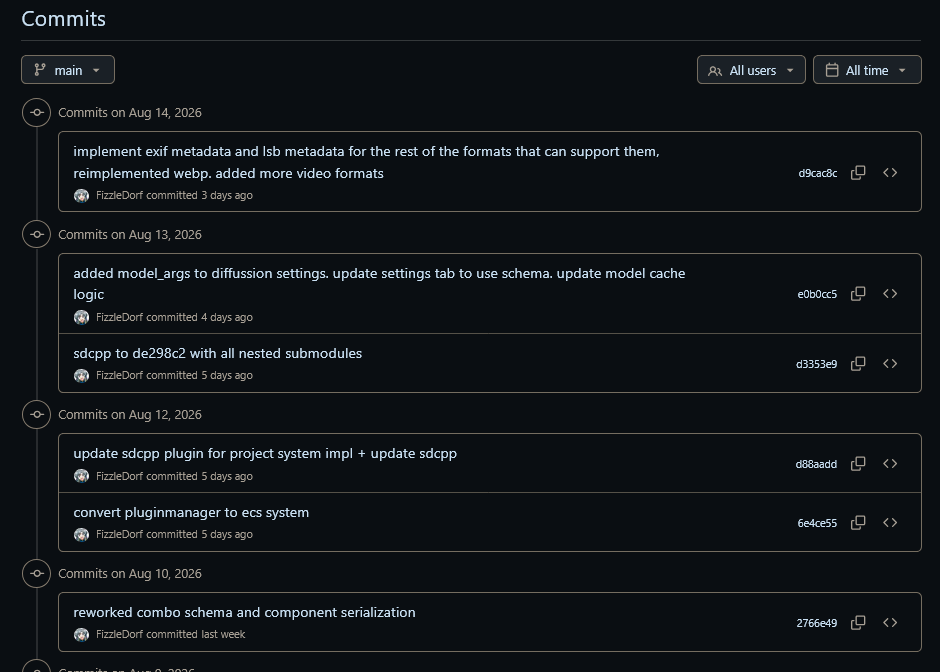Image resolution: width=940 pixels, height=672 pixels.
Task: Open commit 'update sdcpp plugin for project system'
Action: (x=265, y=453)
